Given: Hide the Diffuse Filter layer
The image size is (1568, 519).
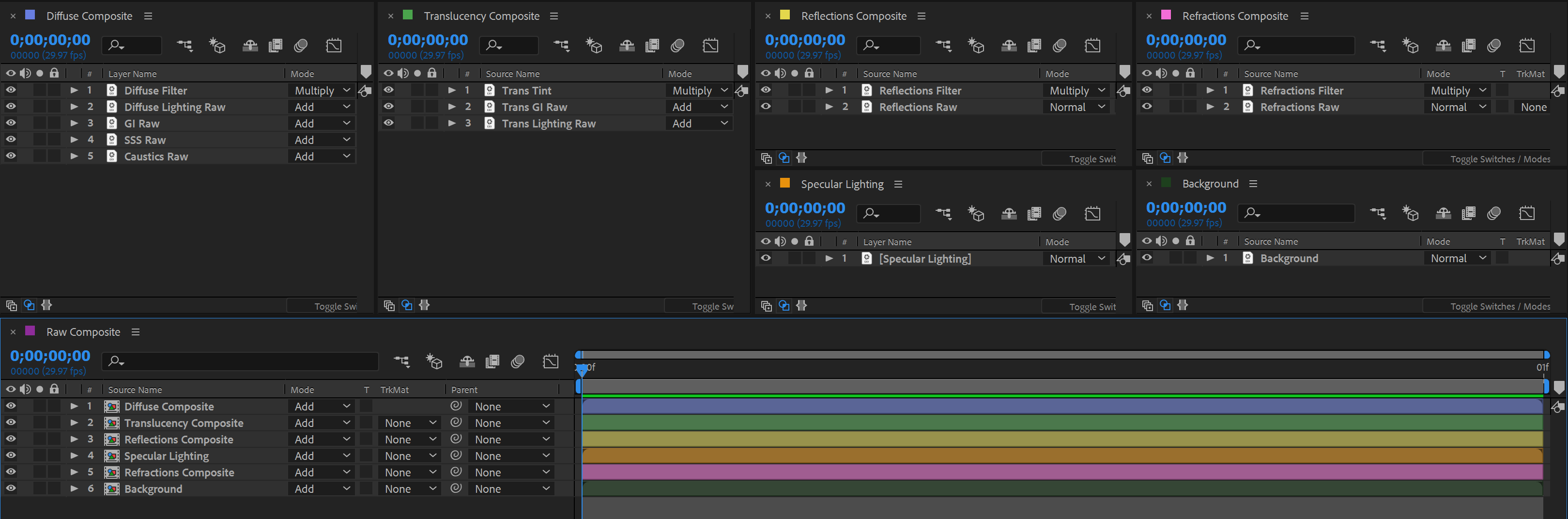Looking at the screenshot, I should pyautogui.click(x=11, y=90).
